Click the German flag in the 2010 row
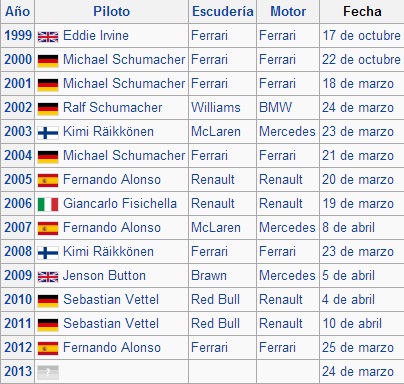Screen dimensions: 404x384 pyautogui.click(x=48, y=300)
